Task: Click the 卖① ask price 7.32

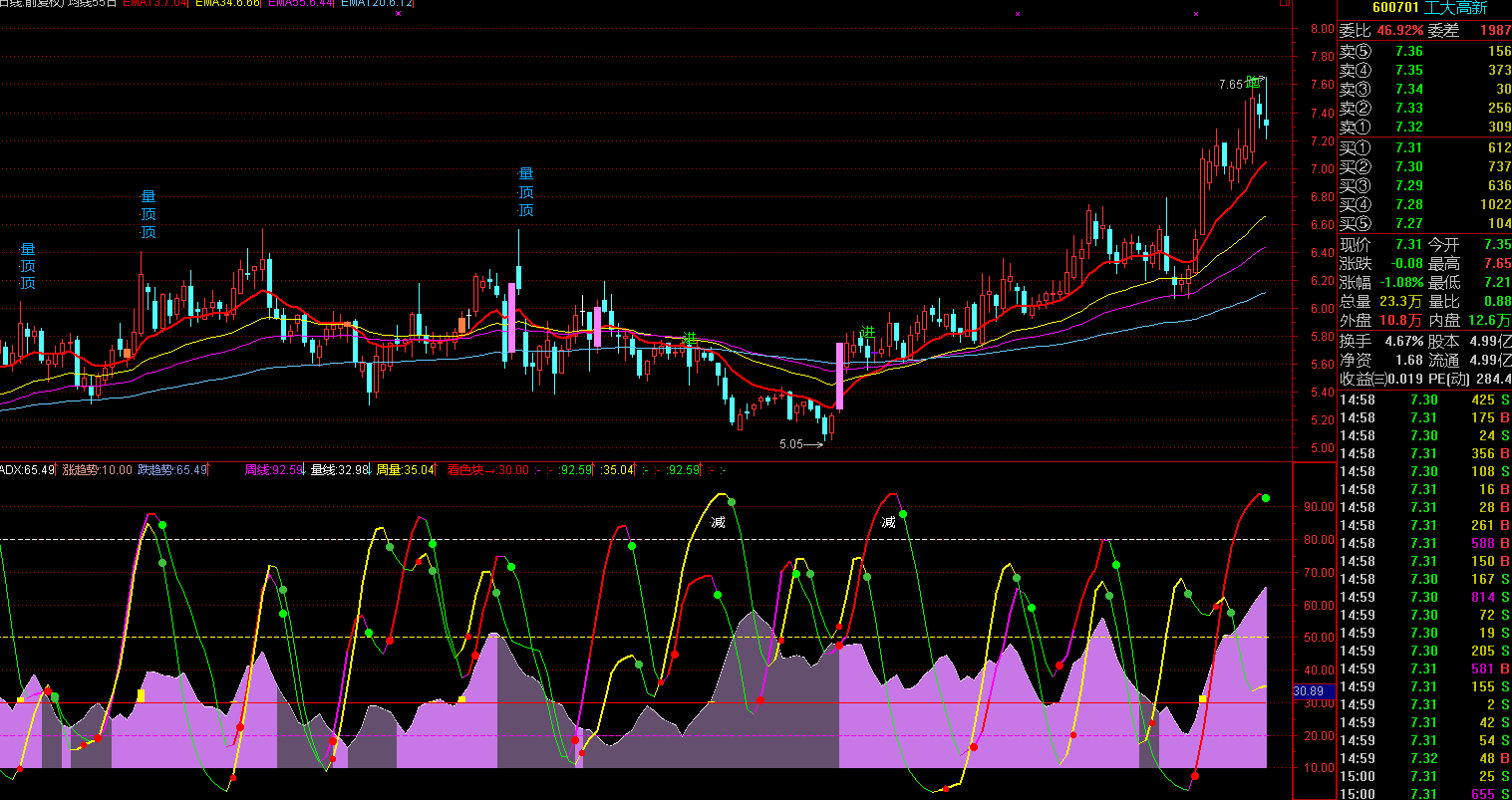Action: point(1409,128)
